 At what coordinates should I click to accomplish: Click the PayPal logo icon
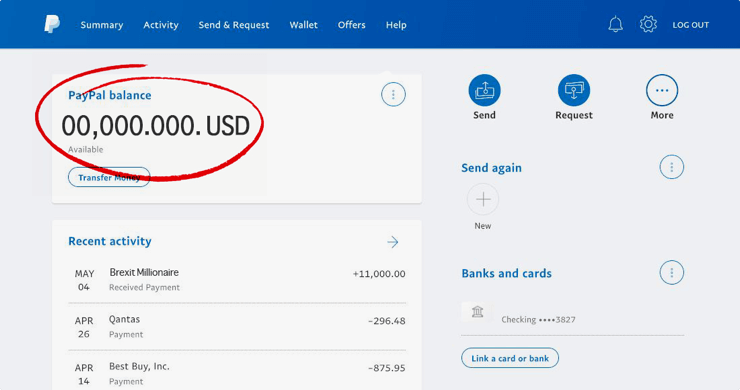tap(52, 25)
